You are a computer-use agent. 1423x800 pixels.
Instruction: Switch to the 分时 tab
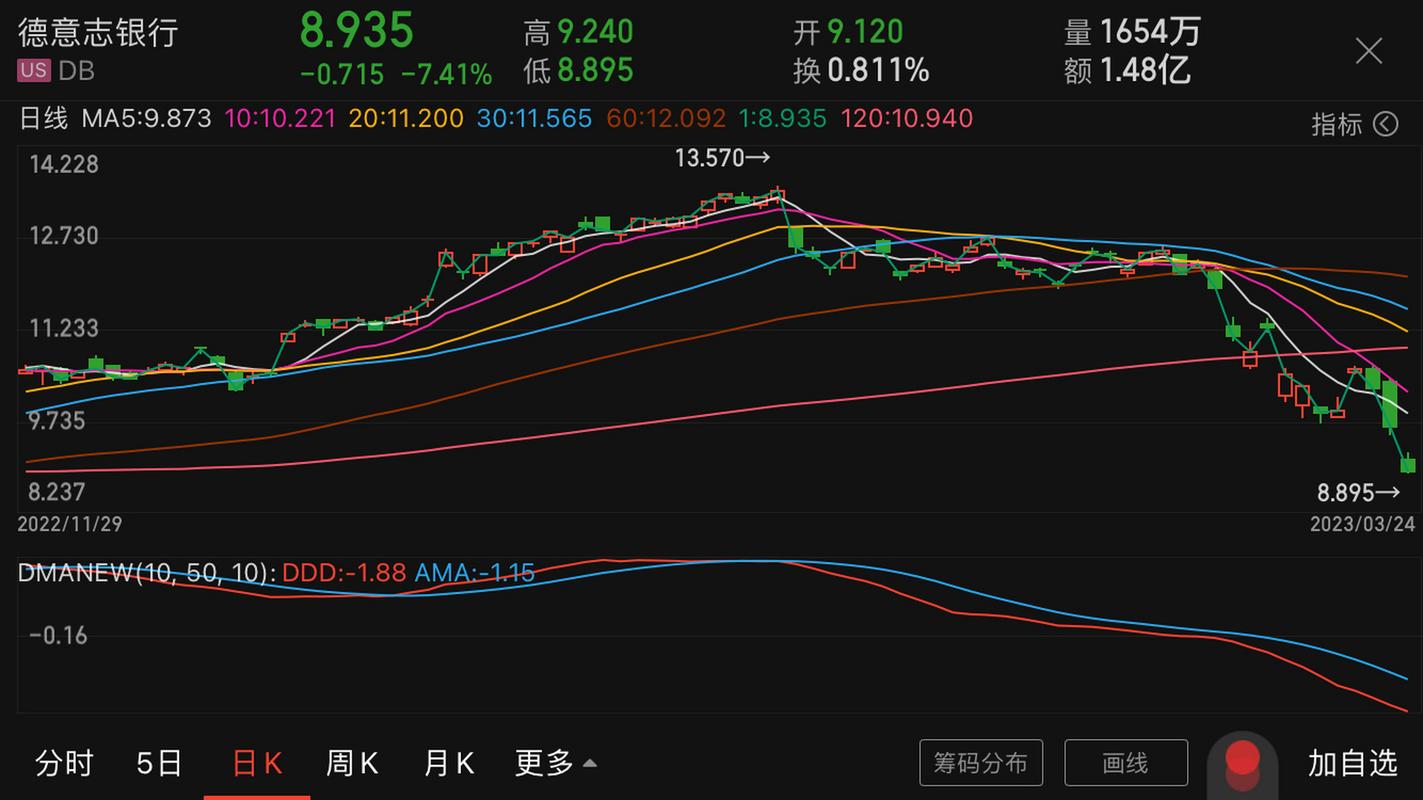[64, 763]
